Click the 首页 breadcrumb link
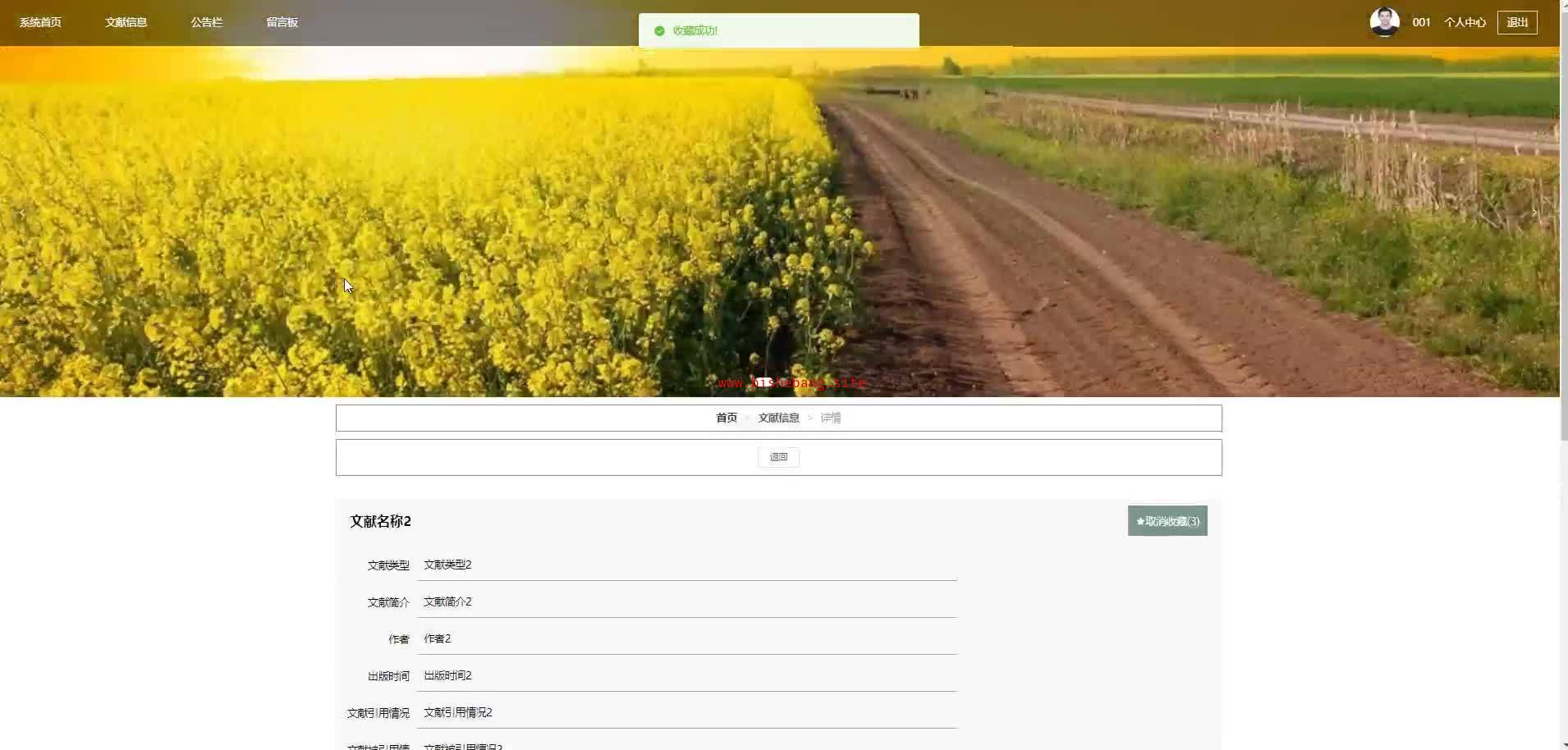 [x=727, y=418]
